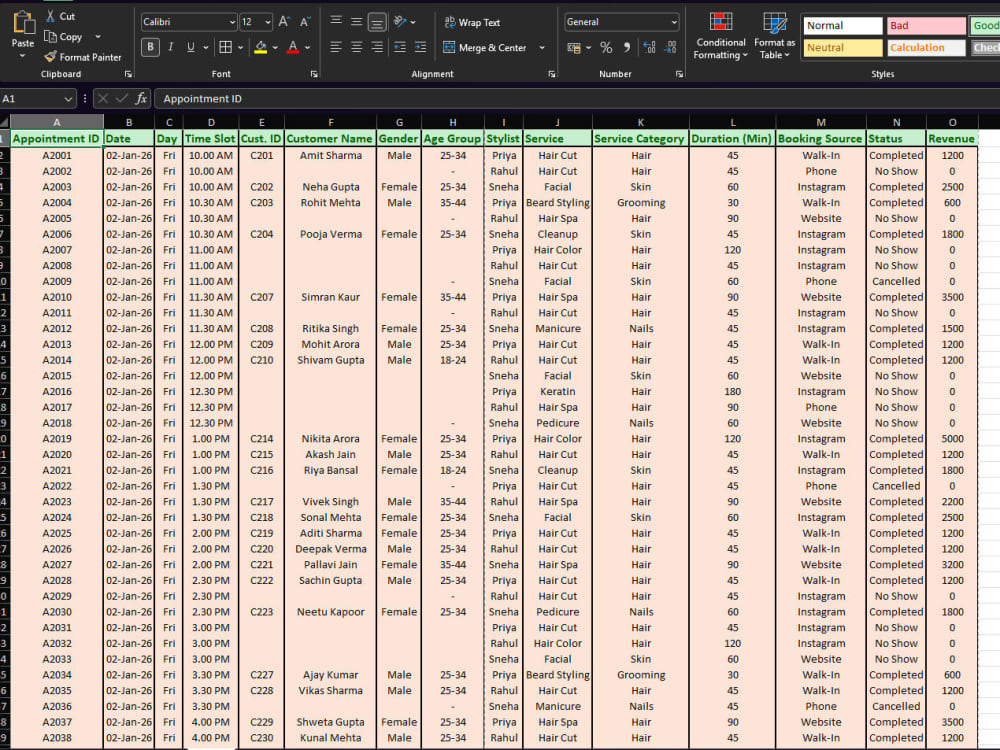Click the Select All corner triangle
Image resolution: width=1000 pixels, height=750 pixels.
click(4, 122)
